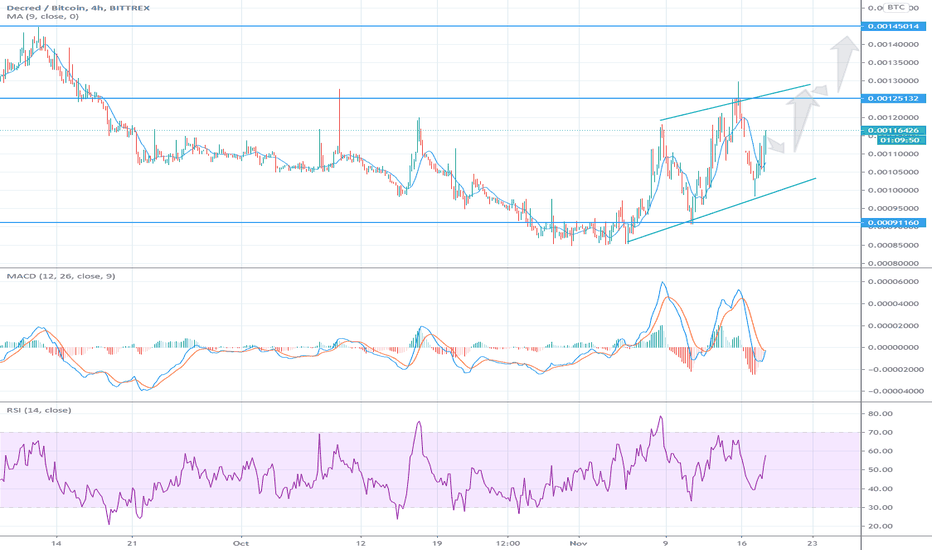Click the 0.00110000 price axis value

pyautogui.click(x=893, y=154)
